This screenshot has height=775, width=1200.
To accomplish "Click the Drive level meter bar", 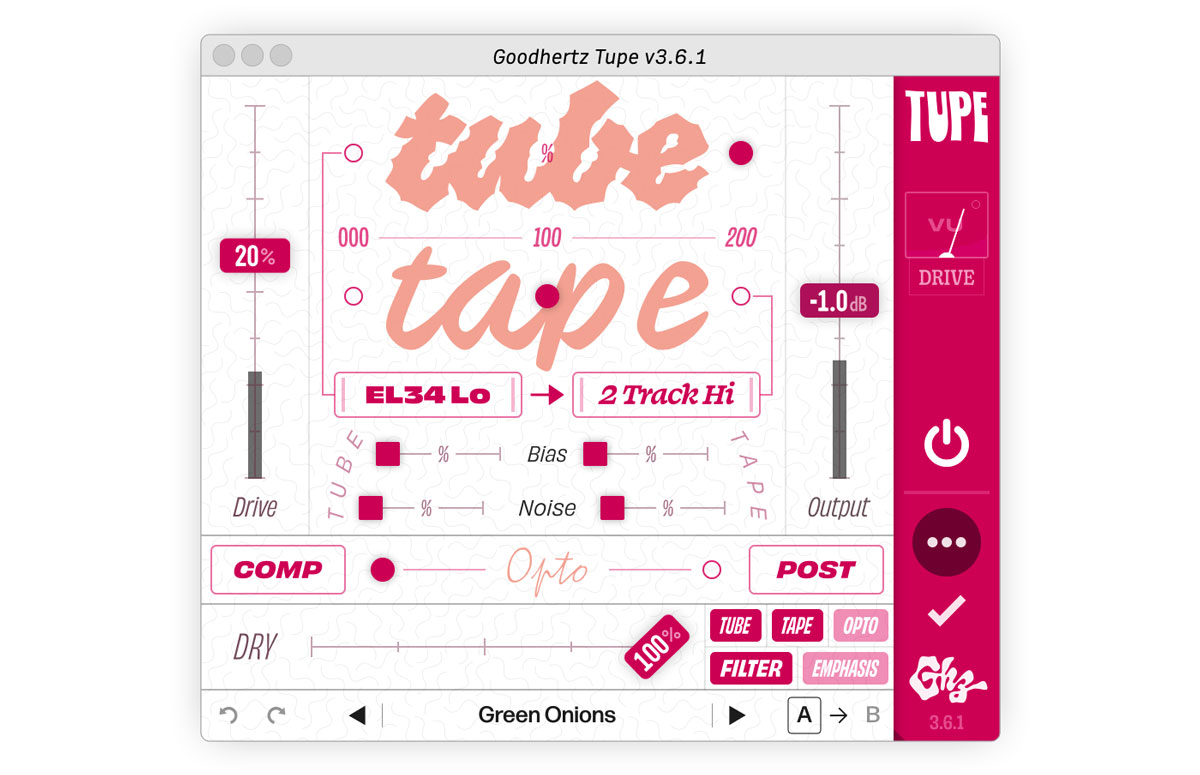I will (x=255, y=425).
